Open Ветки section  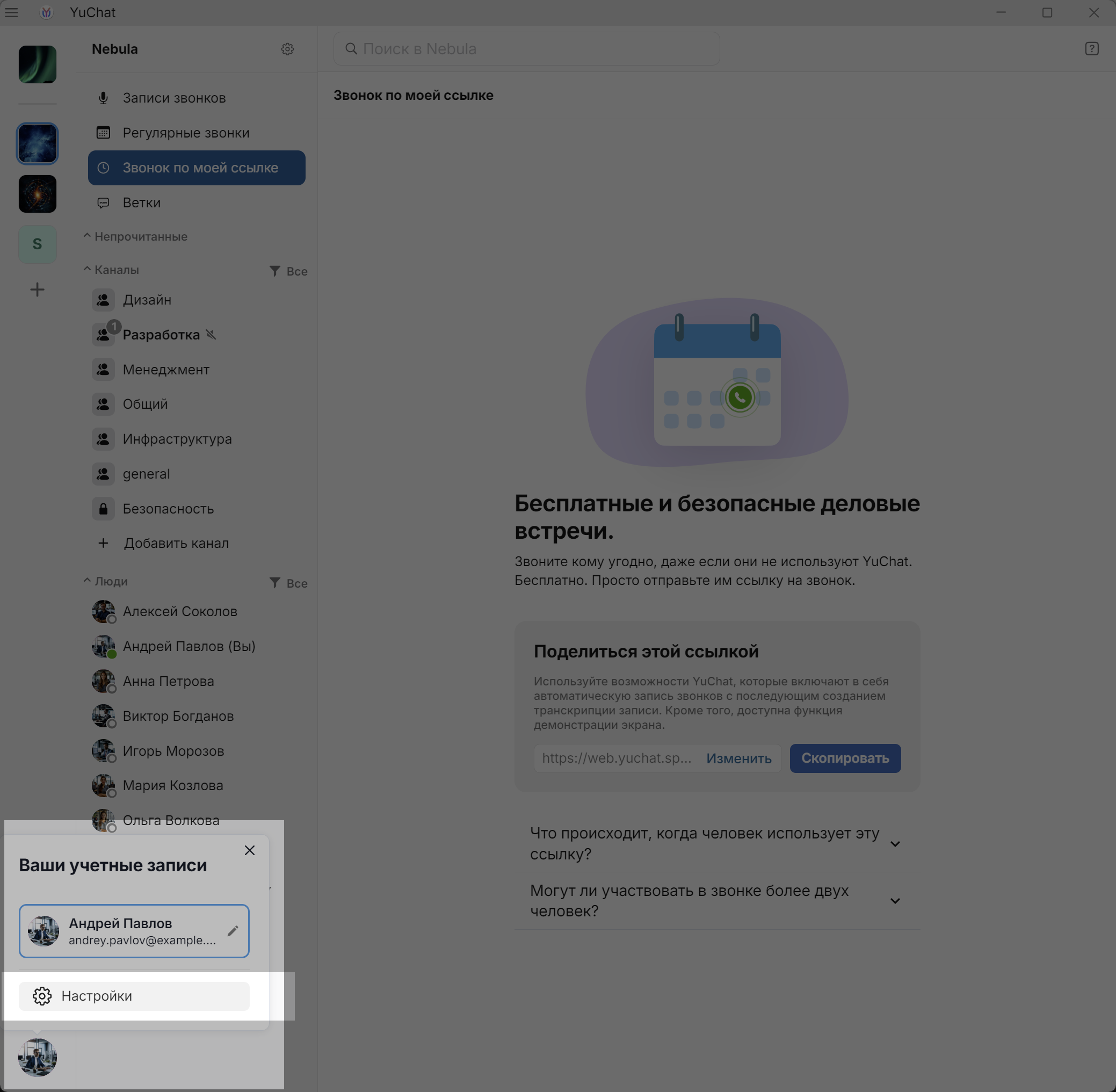[x=196, y=203]
